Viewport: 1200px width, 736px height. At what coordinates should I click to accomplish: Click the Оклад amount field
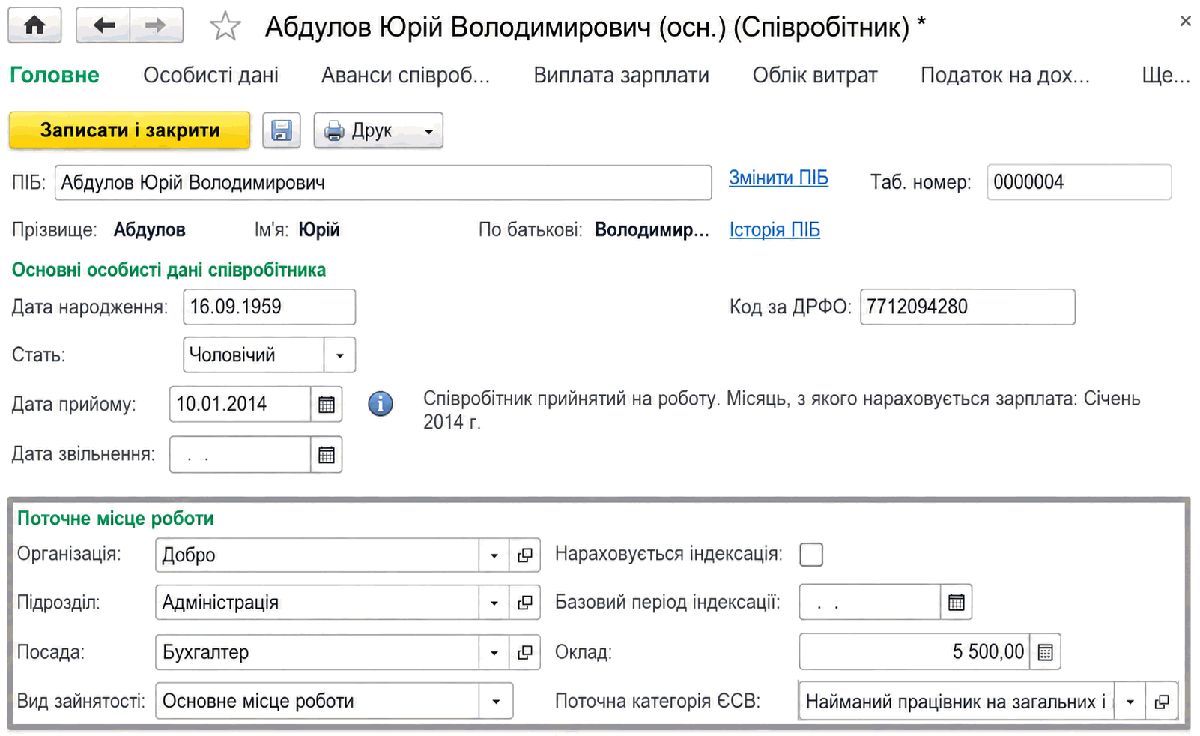click(x=915, y=652)
